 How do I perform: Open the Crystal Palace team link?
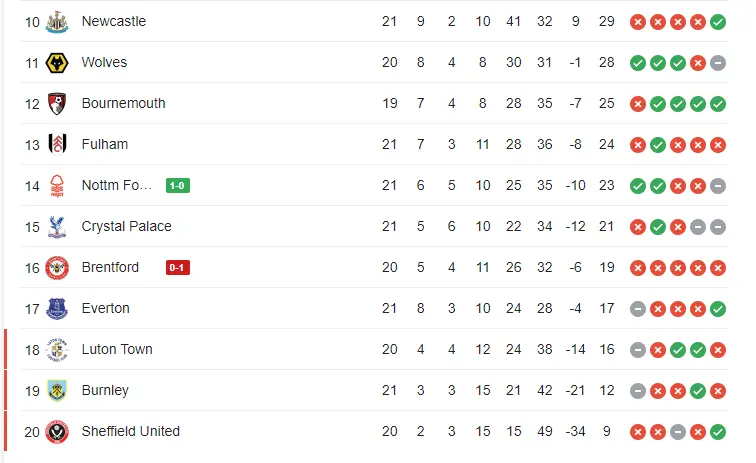click(126, 226)
